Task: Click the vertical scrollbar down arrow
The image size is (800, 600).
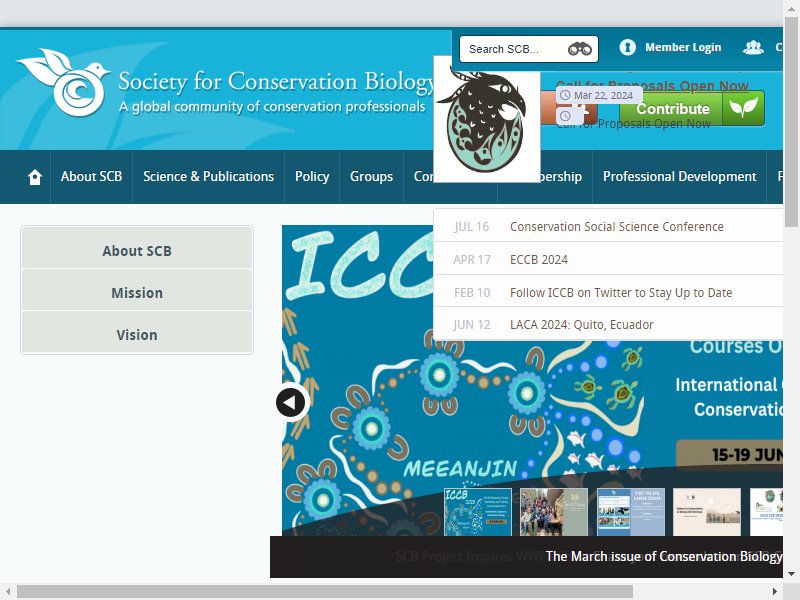Action: (791, 574)
